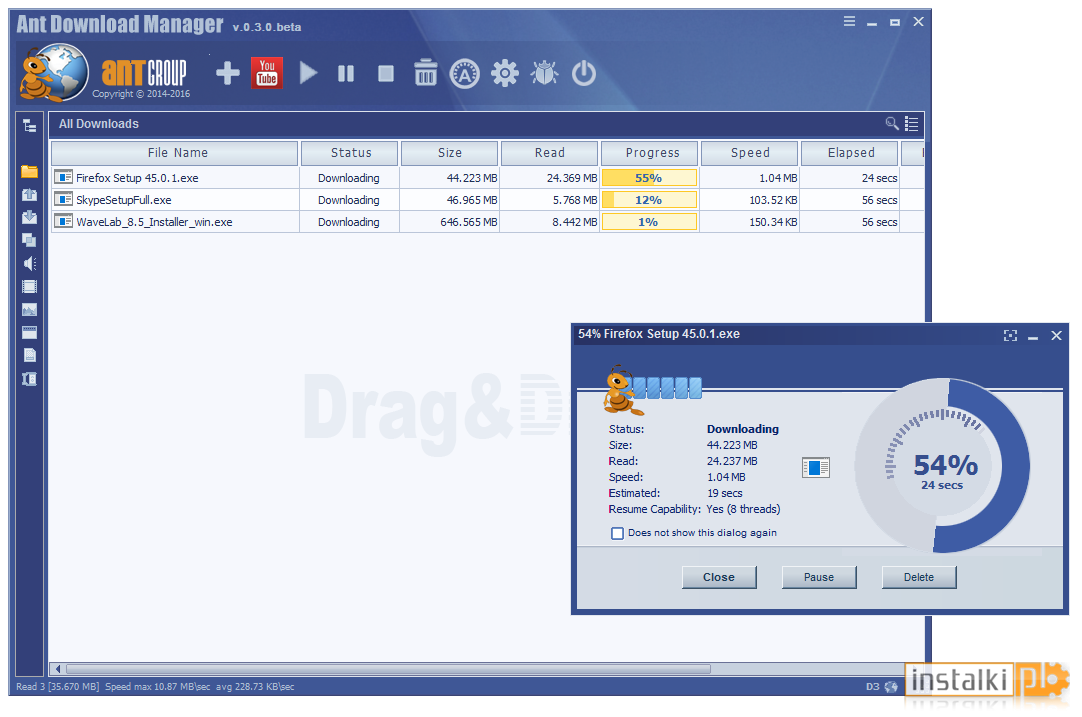Select the last sidebar category icon
Screen dimensions: 1082x717
pos(29,379)
